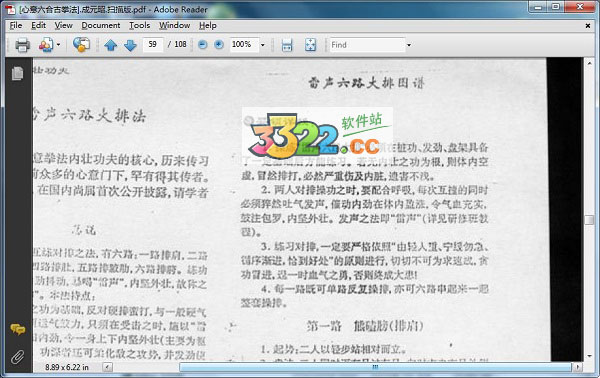The image size is (600, 378).
Task: Click the collaborate globe icon
Action: point(82,45)
